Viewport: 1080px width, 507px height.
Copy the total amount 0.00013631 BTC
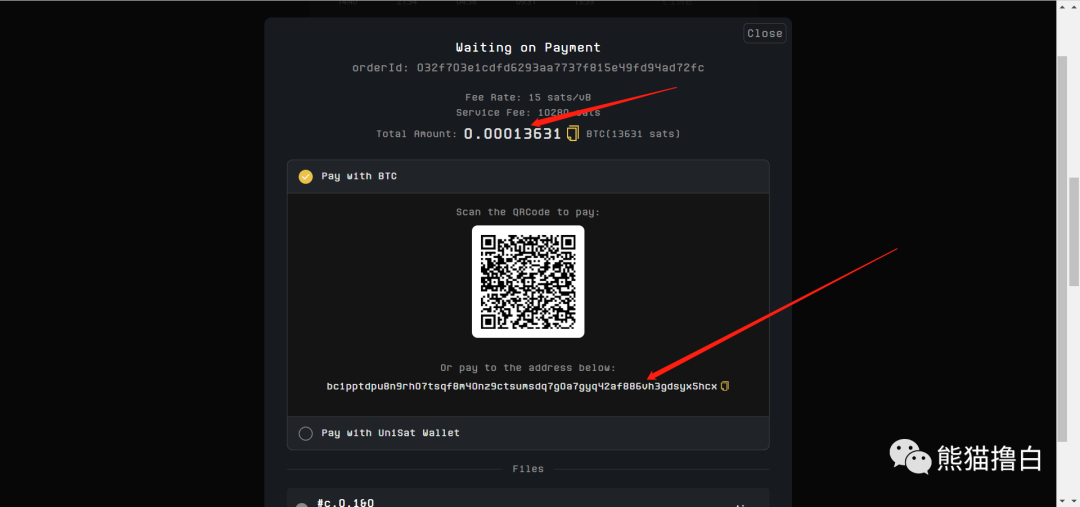[572, 134]
